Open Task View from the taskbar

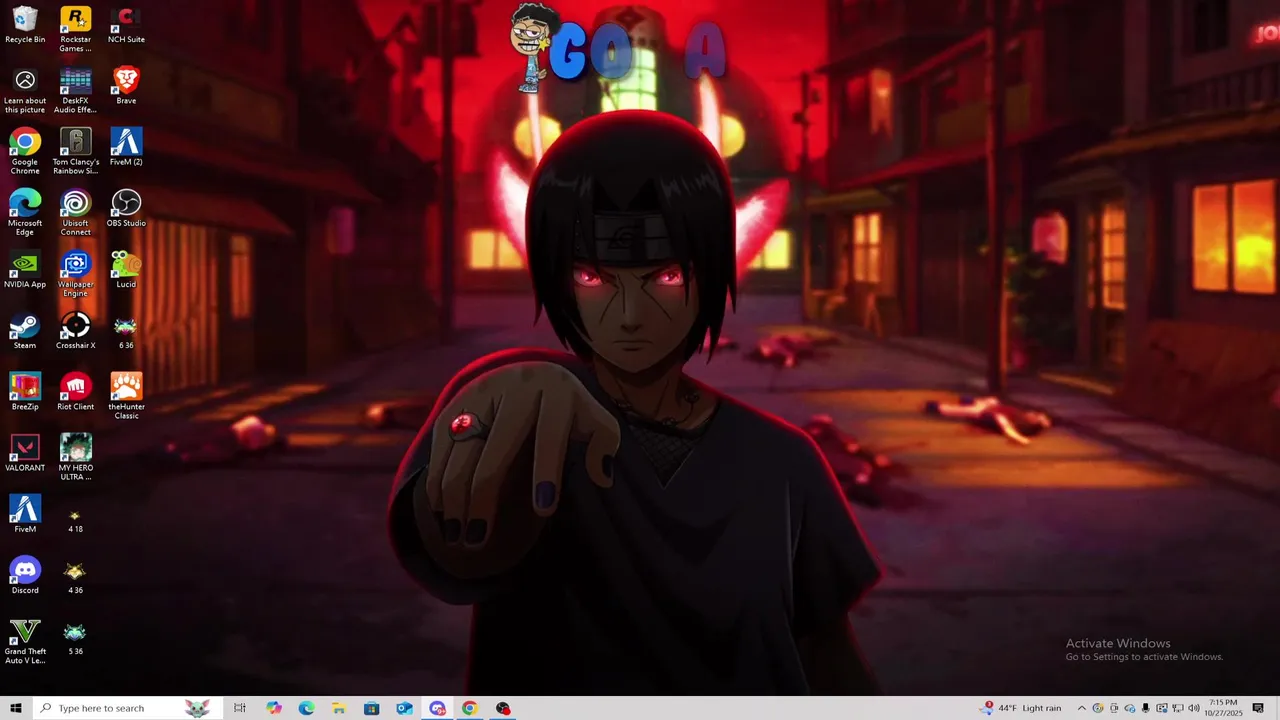coord(240,708)
